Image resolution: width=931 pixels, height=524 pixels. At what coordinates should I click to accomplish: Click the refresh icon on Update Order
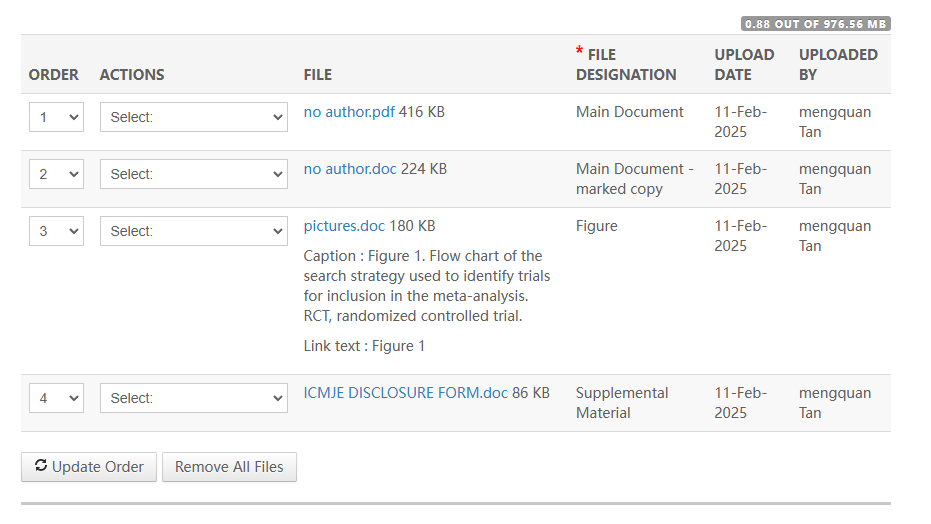(41, 466)
